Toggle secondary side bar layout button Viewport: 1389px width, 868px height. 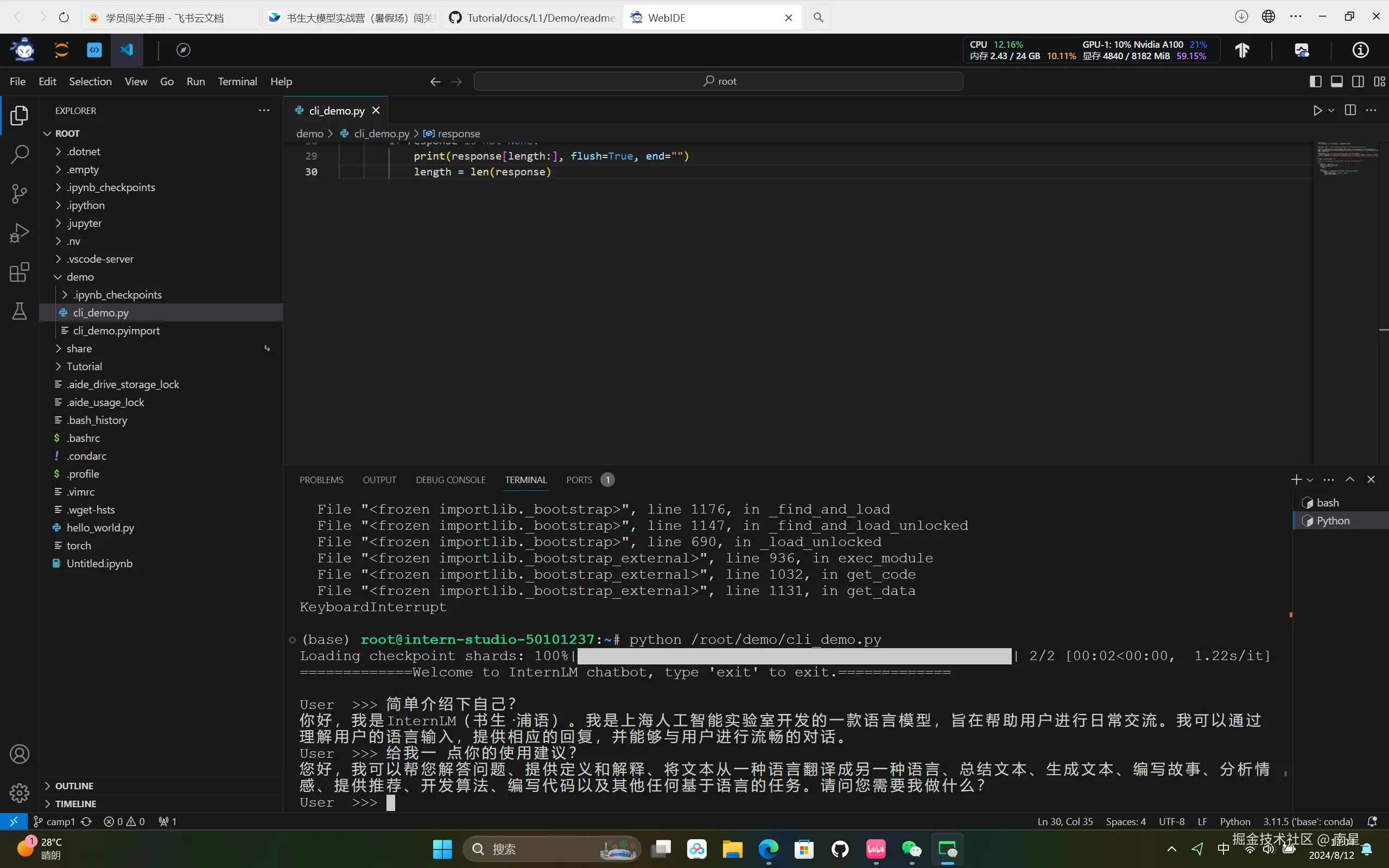(1358, 81)
